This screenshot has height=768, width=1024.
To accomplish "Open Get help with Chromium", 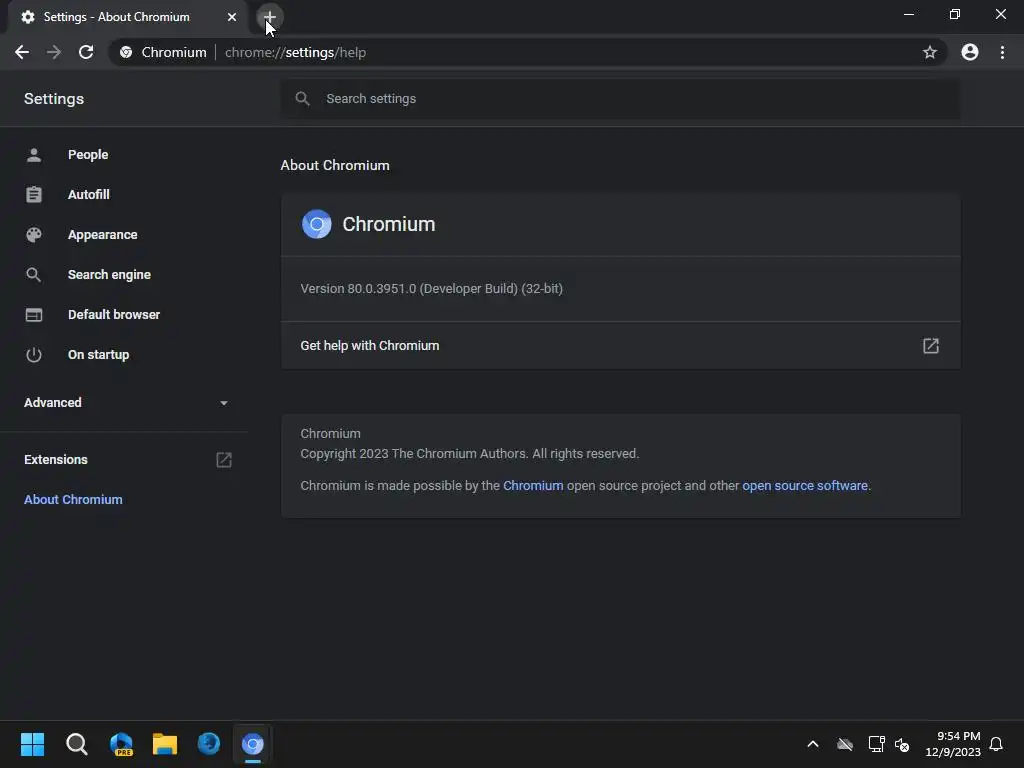I will tap(620, 345).
